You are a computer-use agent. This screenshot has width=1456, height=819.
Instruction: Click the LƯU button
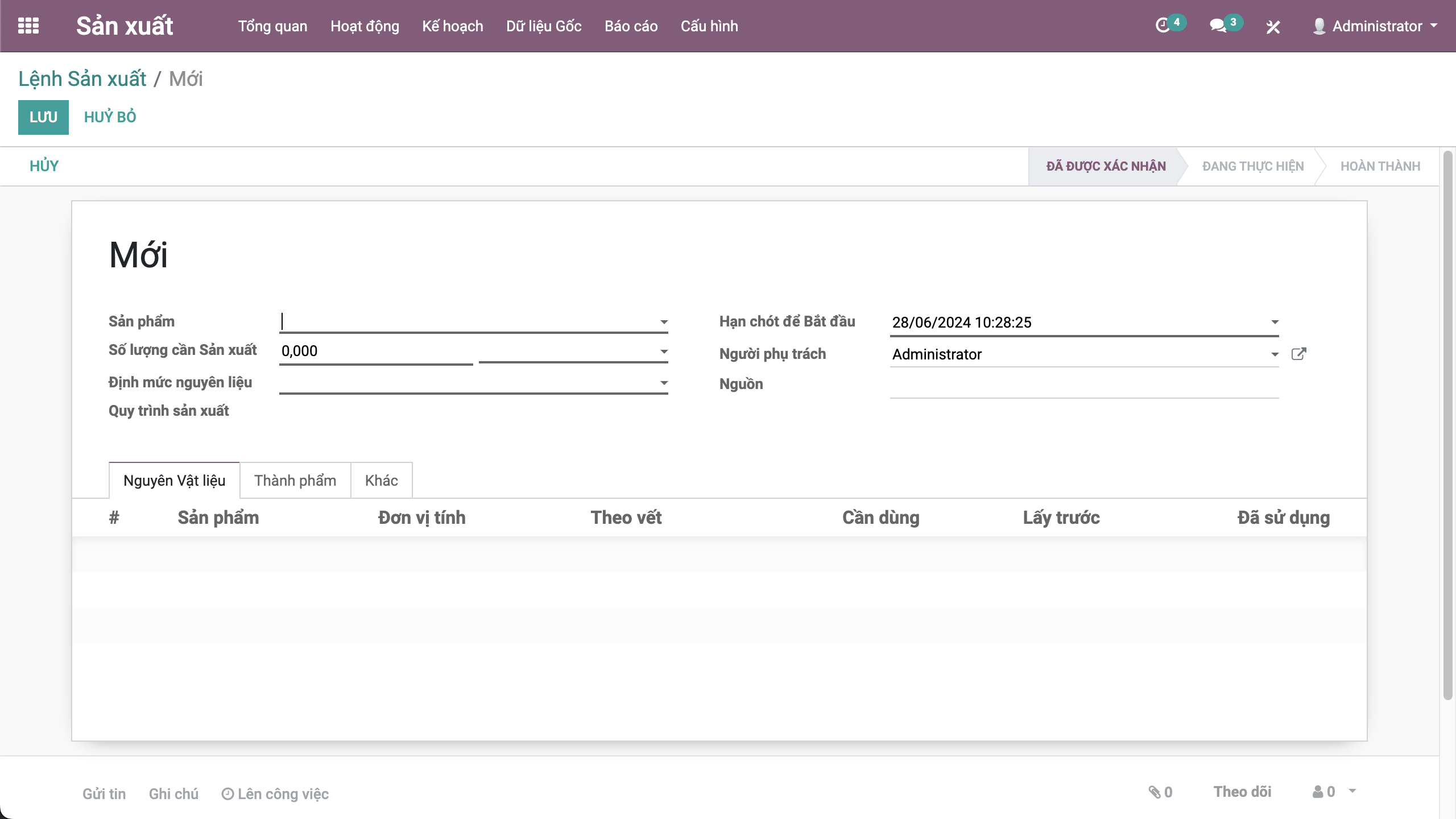(x=43, y=117)
